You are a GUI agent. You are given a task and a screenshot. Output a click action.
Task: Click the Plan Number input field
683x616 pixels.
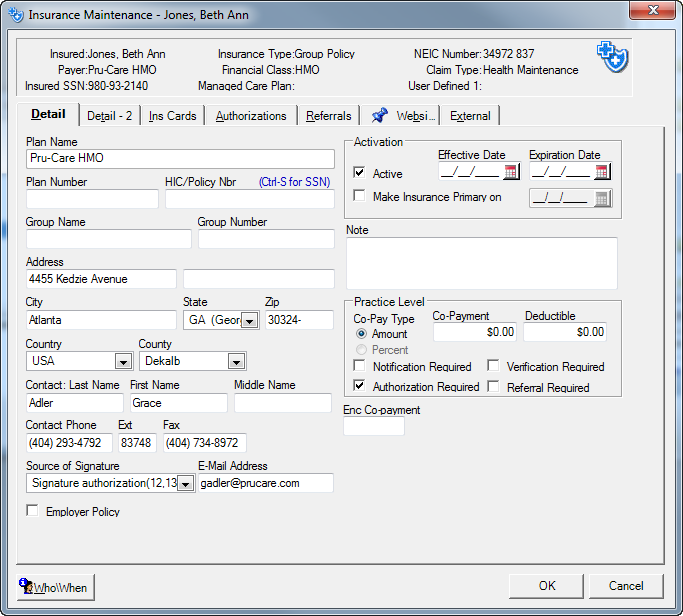tap(92, 199)
